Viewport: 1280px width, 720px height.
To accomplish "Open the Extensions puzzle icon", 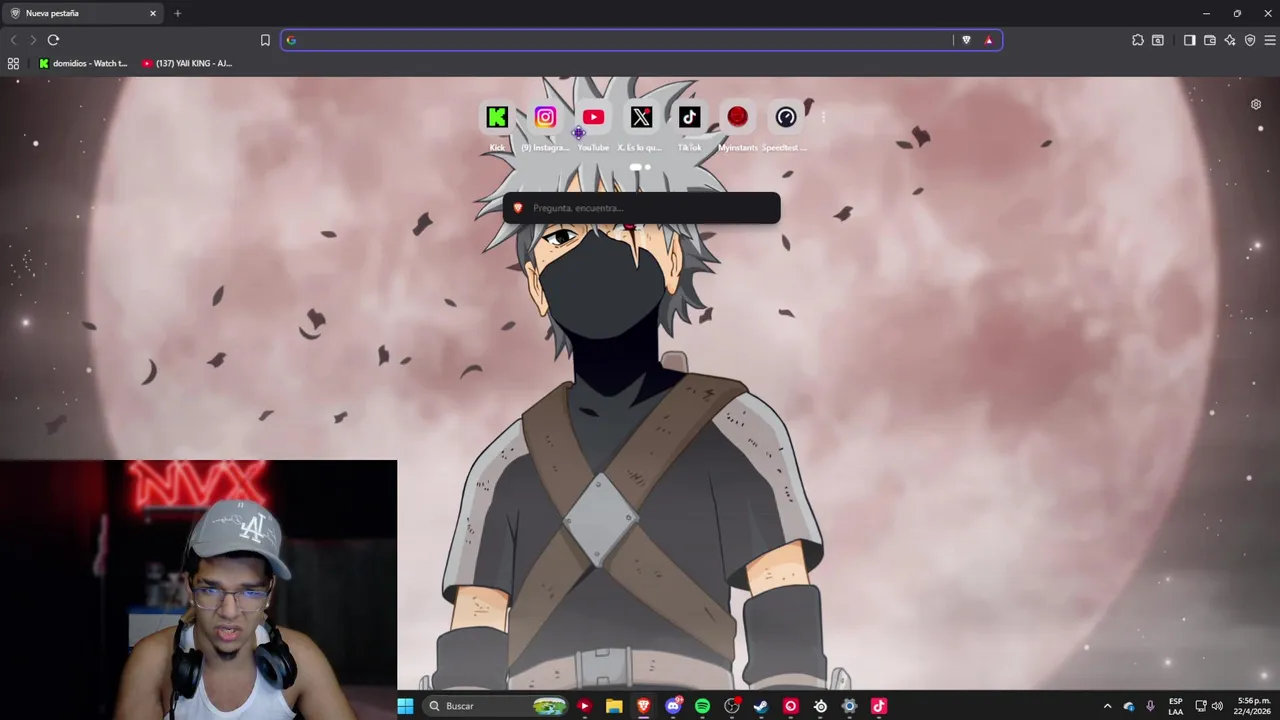I will (x=1137, y=40).
